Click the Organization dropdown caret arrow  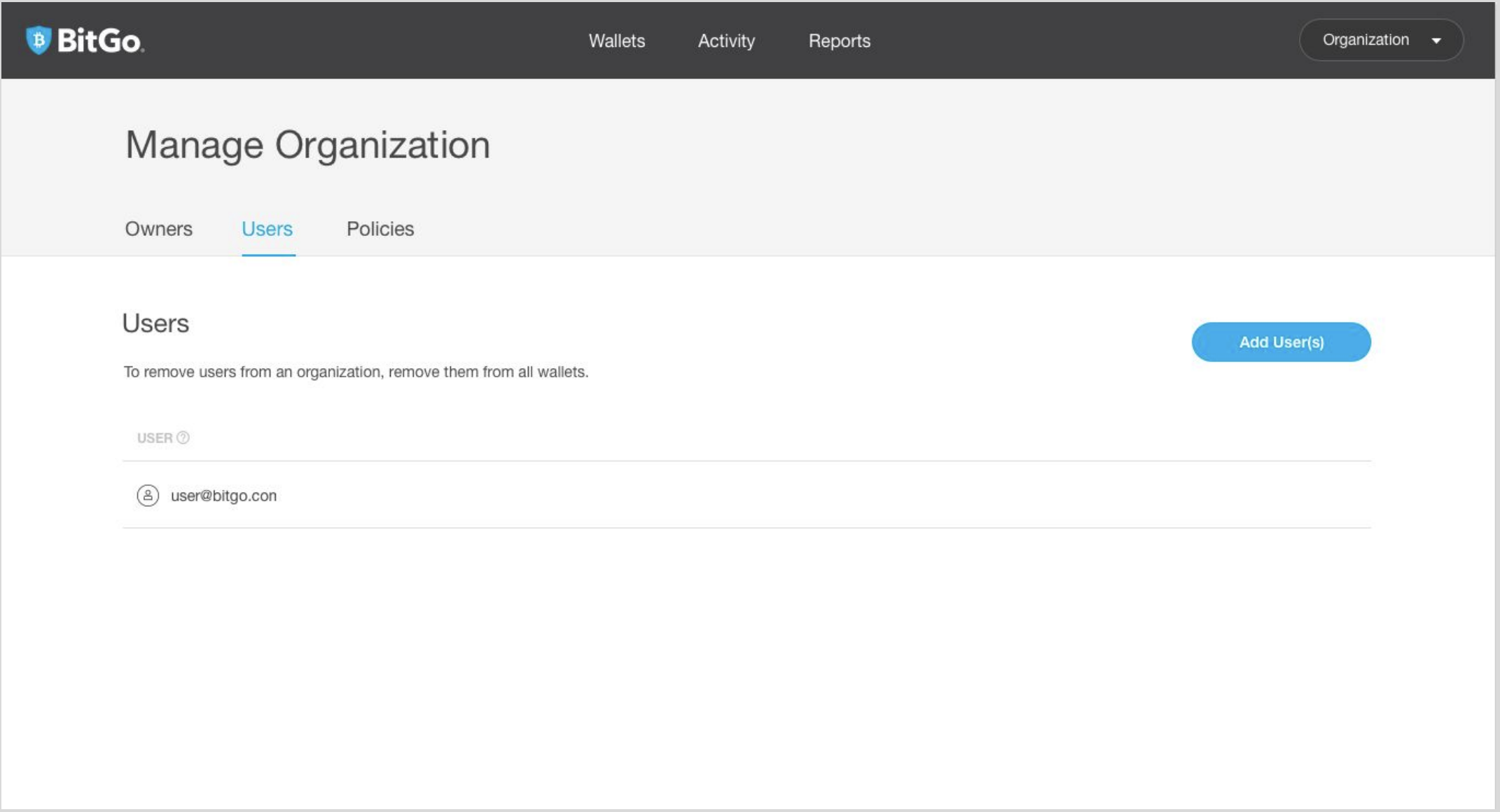[x=1436, y=41]
